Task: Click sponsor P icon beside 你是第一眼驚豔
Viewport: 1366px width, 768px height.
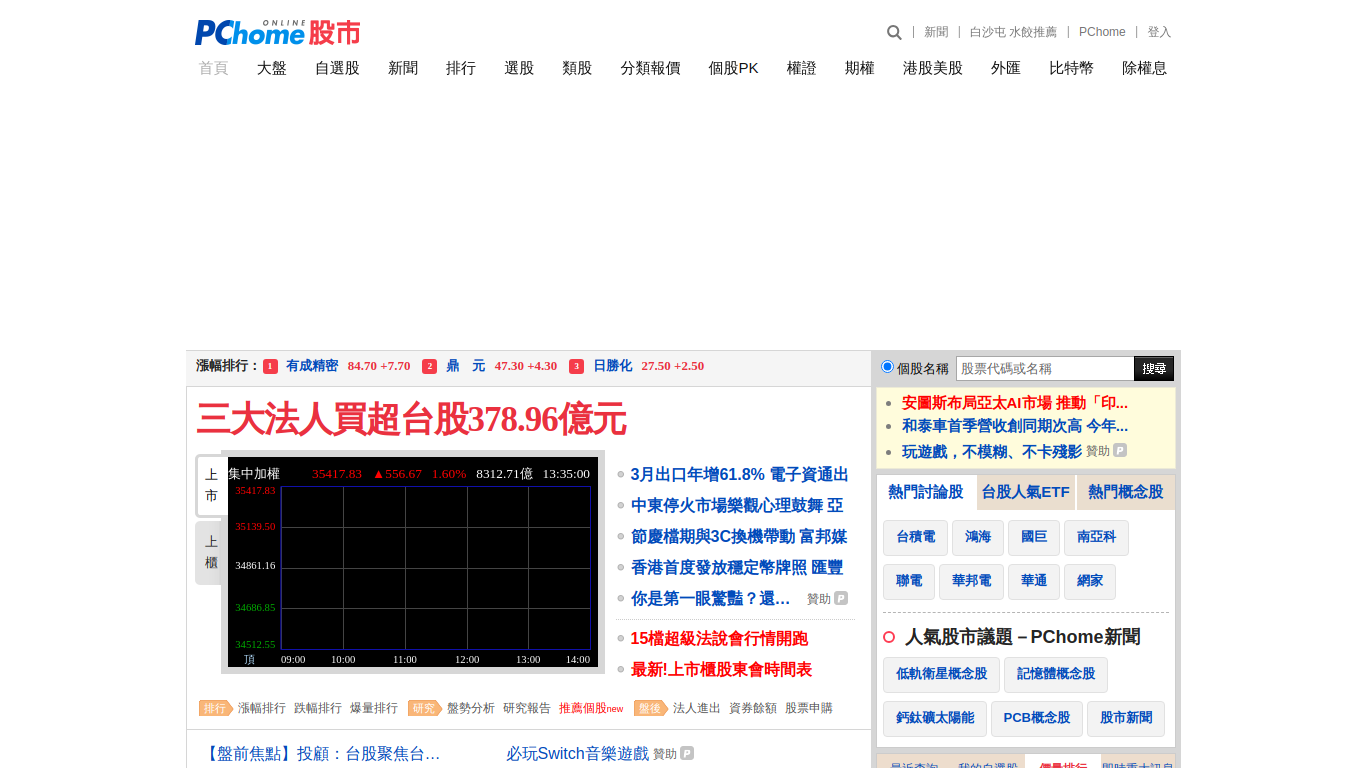Action: (x=841, y=598)
